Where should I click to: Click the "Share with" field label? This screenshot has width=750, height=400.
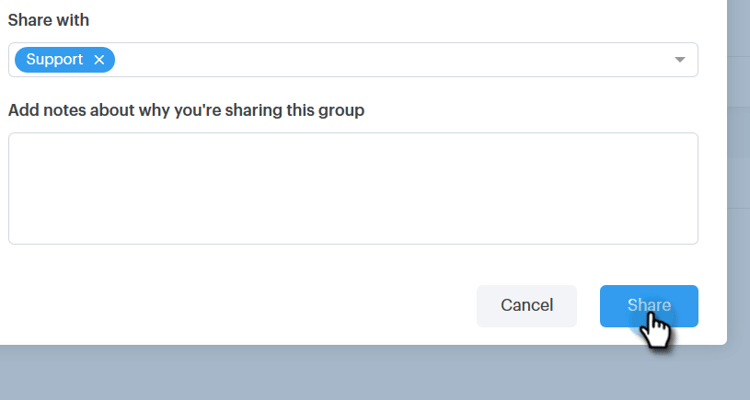(x=48, y=20)
